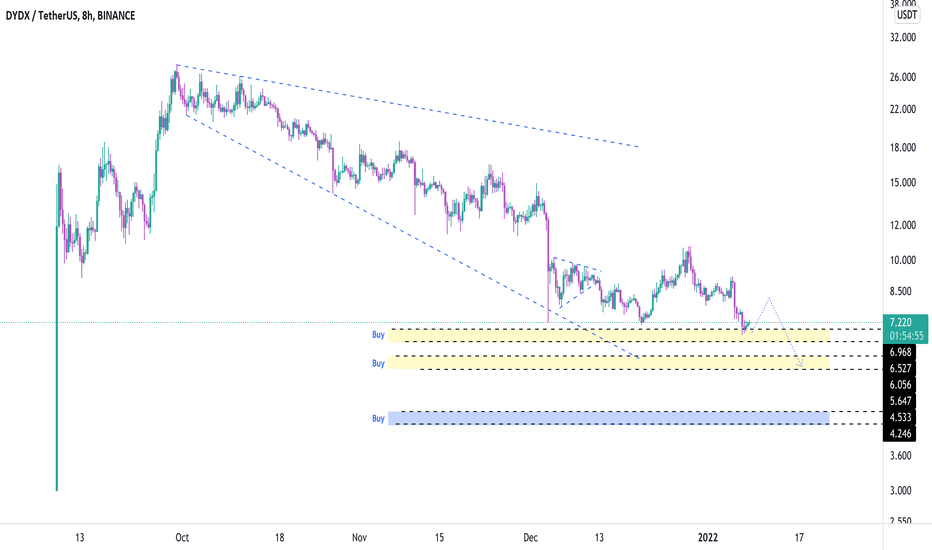The height and width of the screenshot is (550, 932).
Task: Click the 10.000 mark on price axis
Action: (x=902, y=260)
